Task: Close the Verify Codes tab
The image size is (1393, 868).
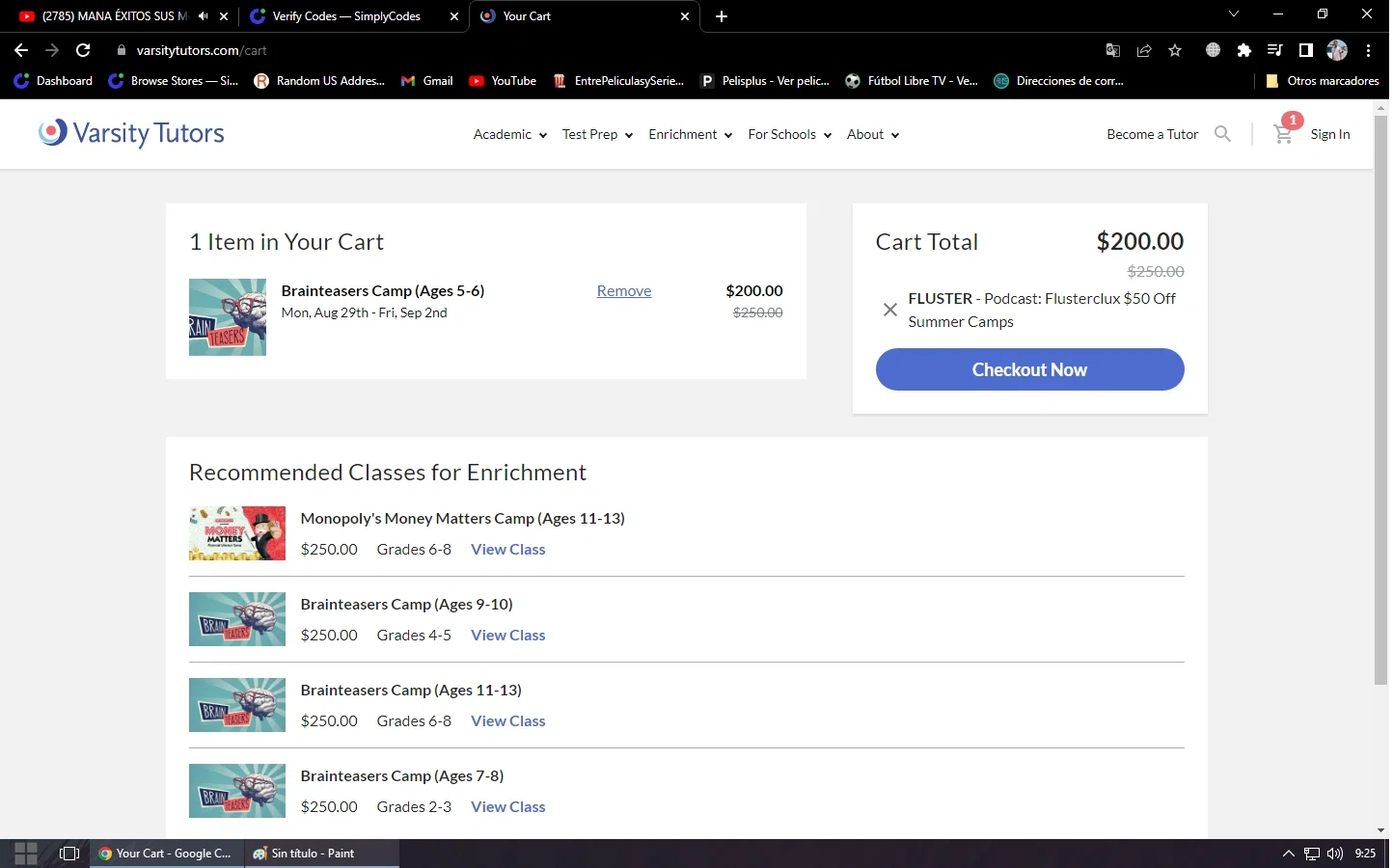Action: [454, 16]
